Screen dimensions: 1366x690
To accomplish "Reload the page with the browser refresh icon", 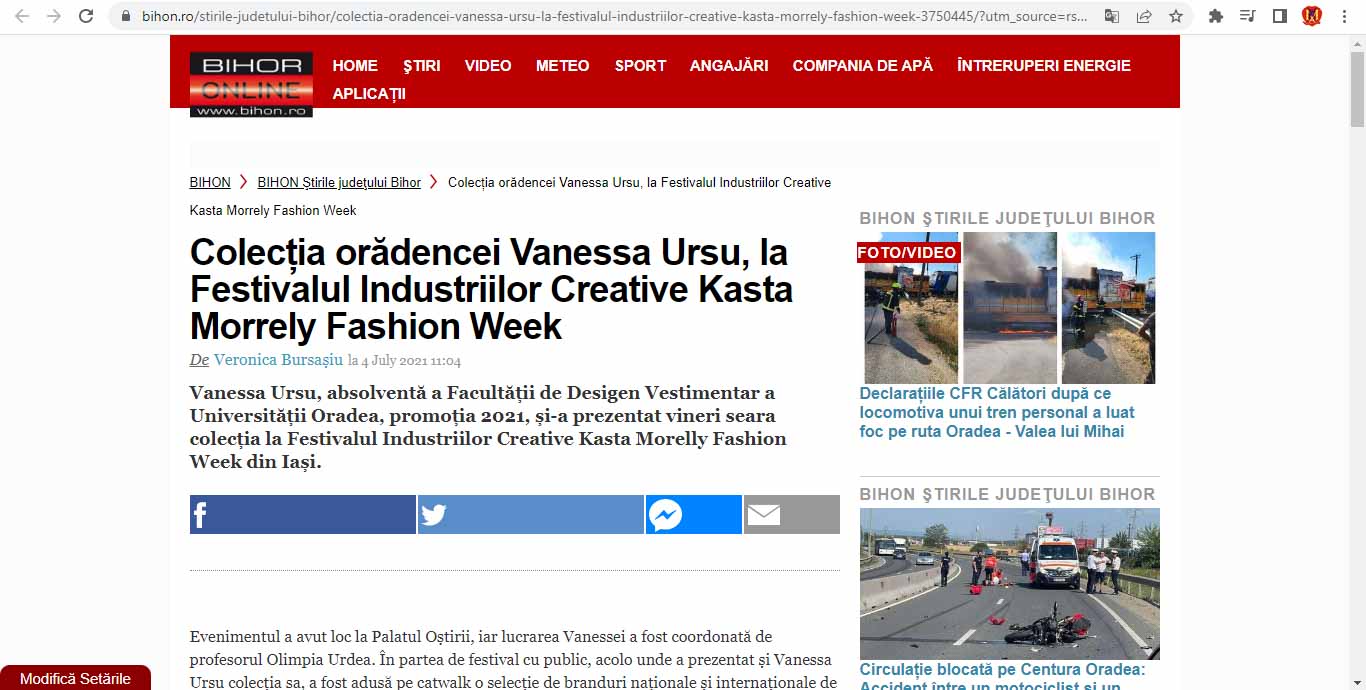I will coord(86,16).
